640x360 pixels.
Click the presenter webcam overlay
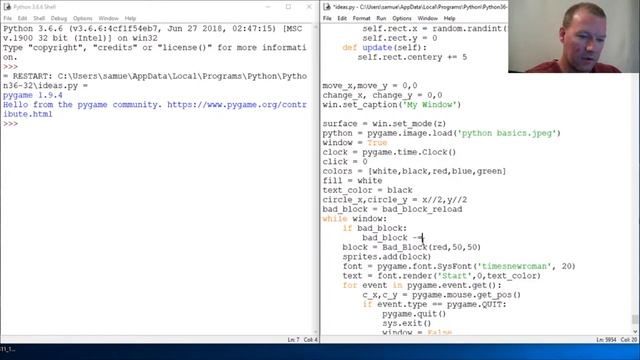coord(574,36)
